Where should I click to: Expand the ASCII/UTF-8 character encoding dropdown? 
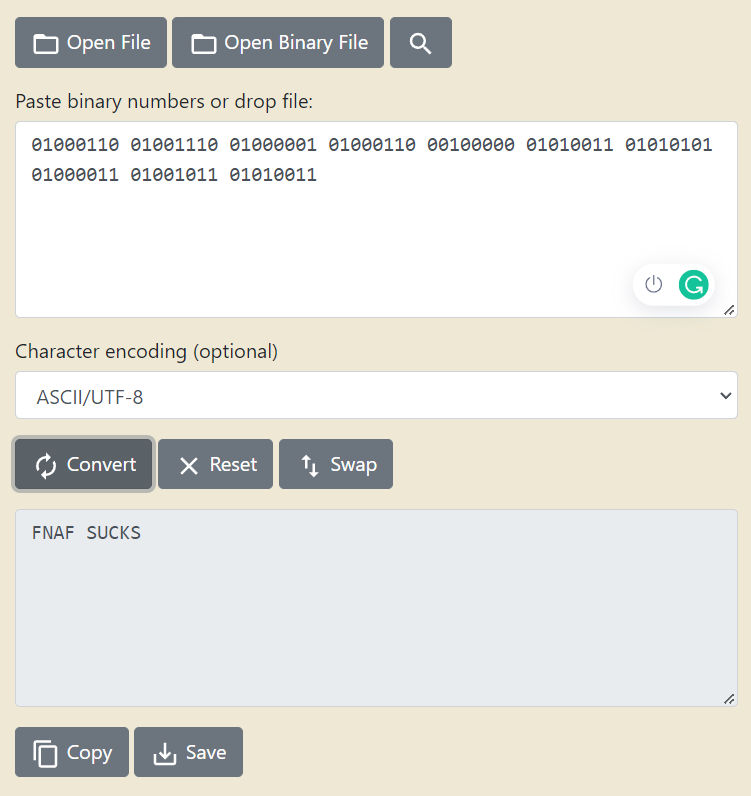point(376,395)
